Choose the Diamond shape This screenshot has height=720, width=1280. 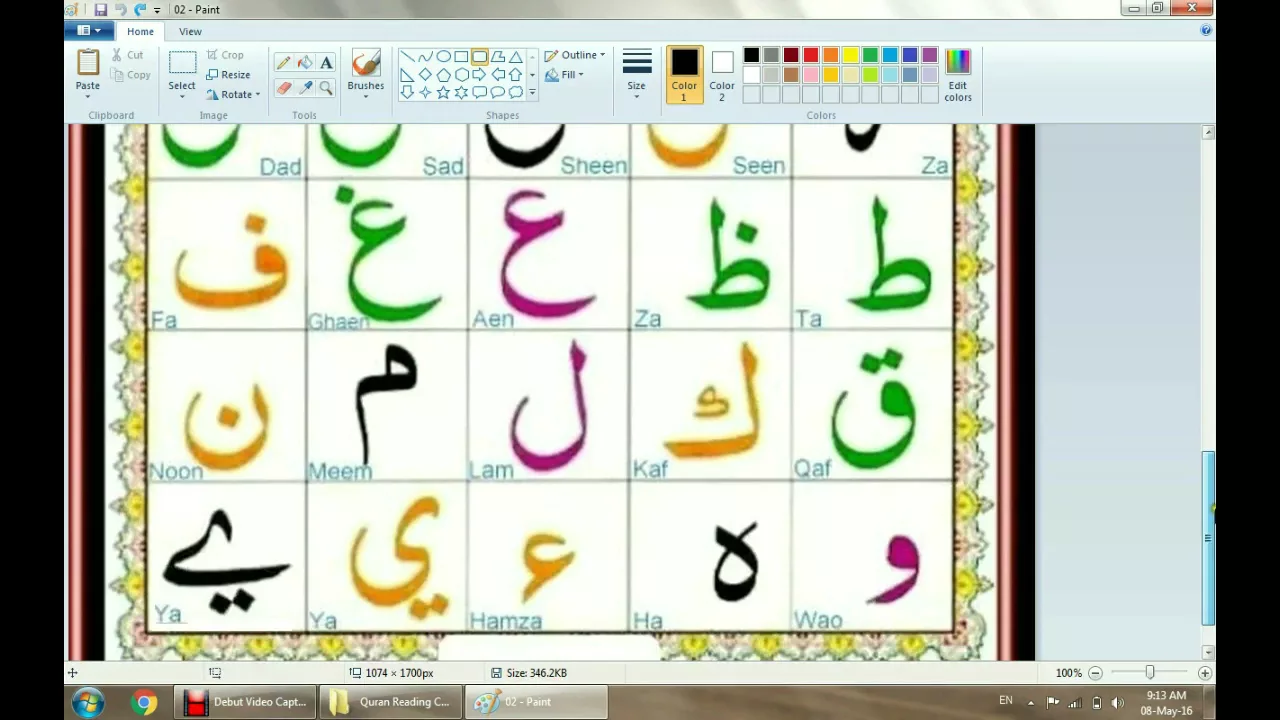425,75
